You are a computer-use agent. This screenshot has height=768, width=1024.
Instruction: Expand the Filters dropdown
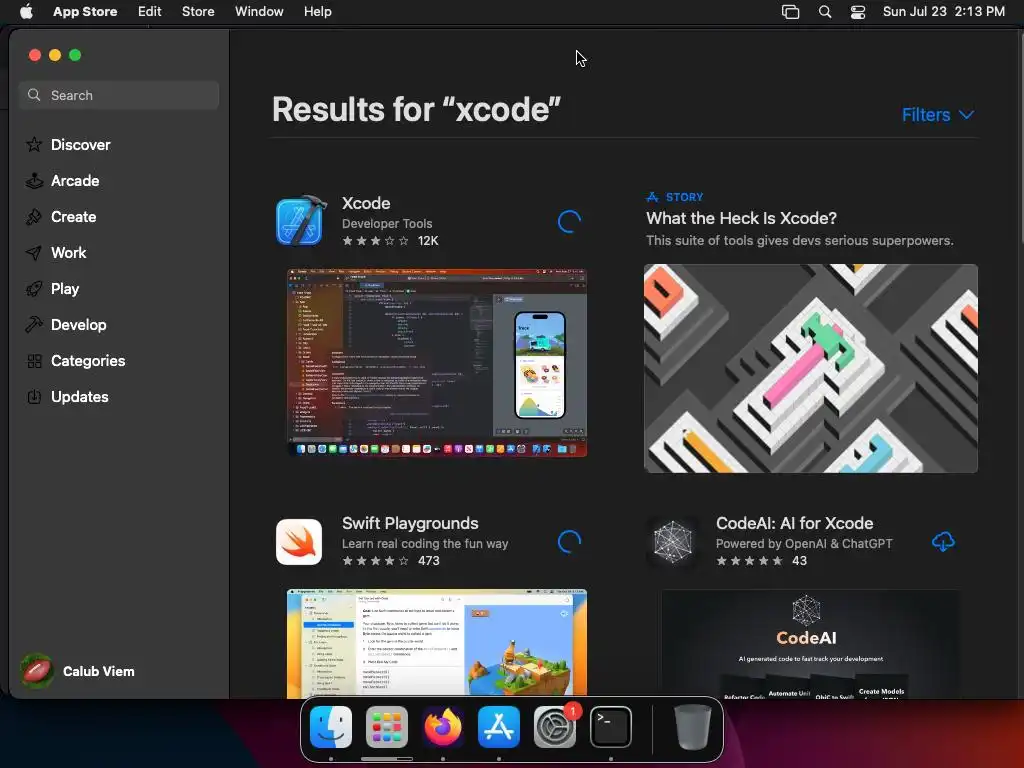tap(938, 115)
